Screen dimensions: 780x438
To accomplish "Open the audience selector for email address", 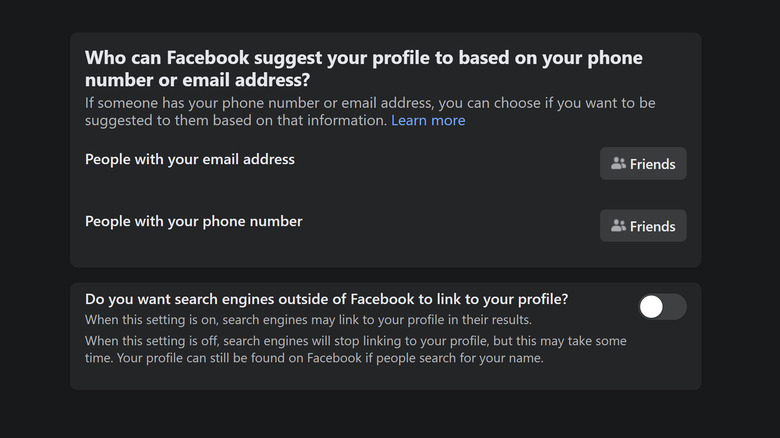I will coord(643,164).
